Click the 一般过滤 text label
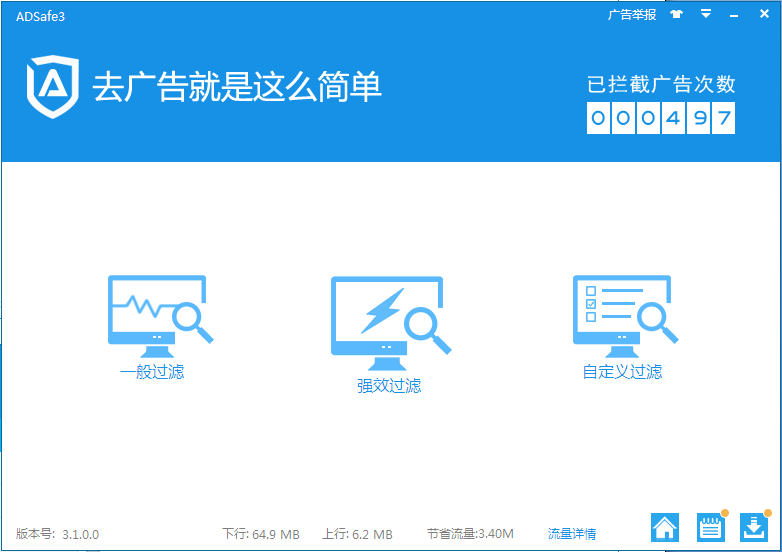 point(152,372)
